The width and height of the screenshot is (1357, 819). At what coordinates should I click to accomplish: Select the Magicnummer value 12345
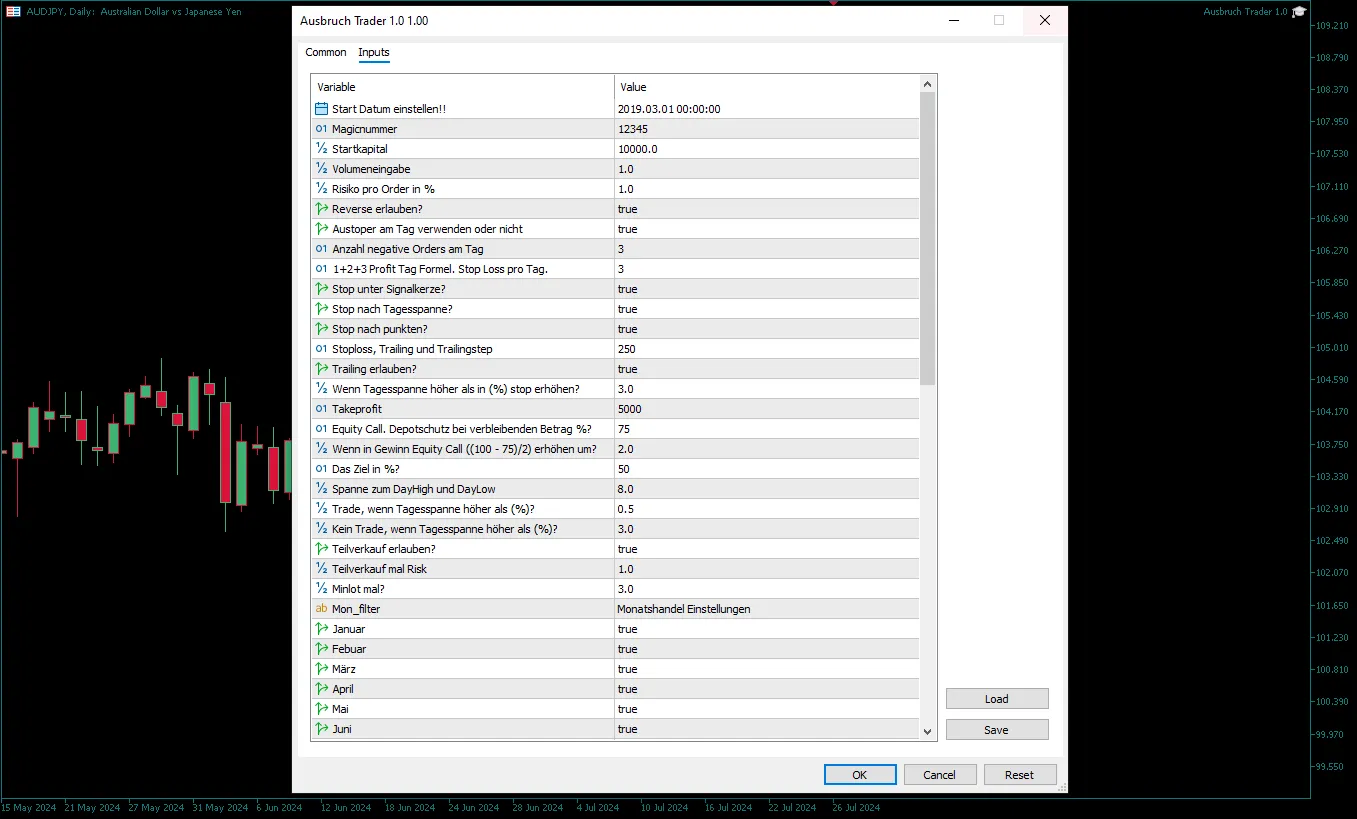tap(633, 129)
